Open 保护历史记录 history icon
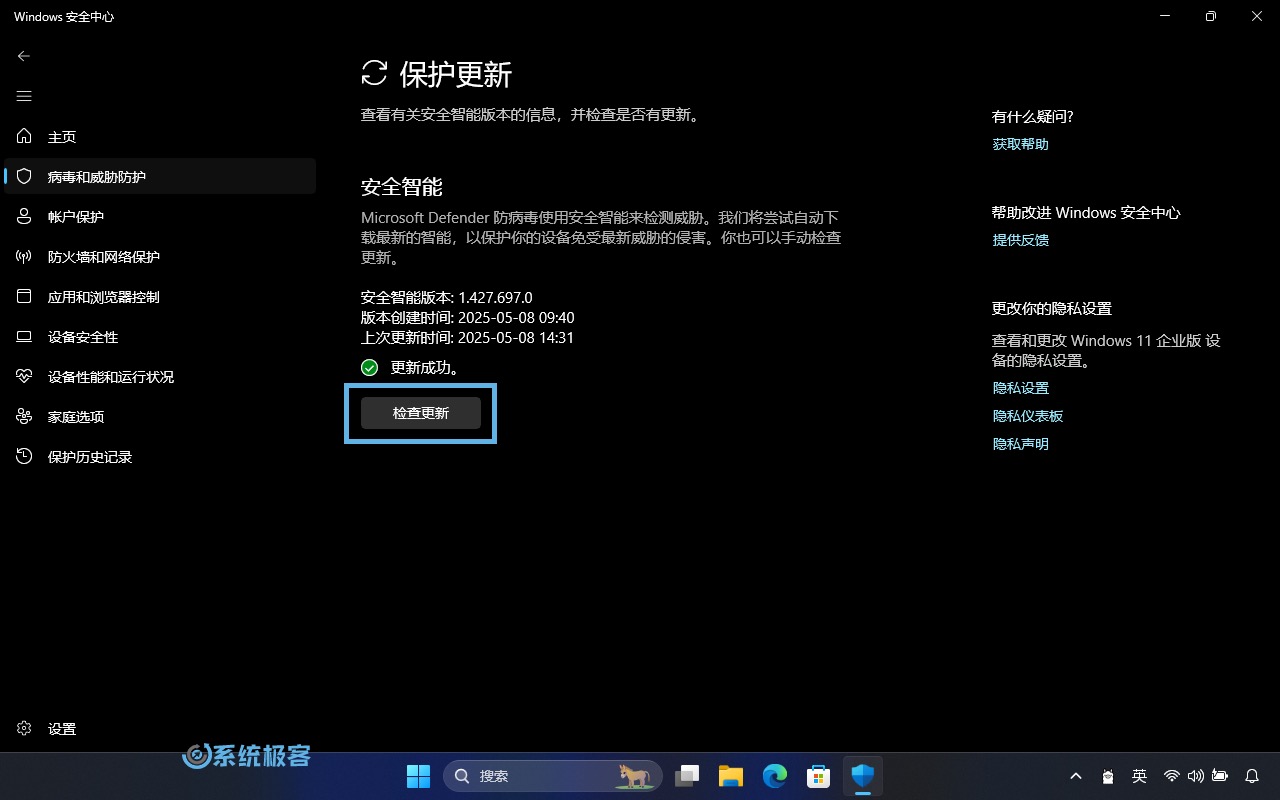 [25, 456]
